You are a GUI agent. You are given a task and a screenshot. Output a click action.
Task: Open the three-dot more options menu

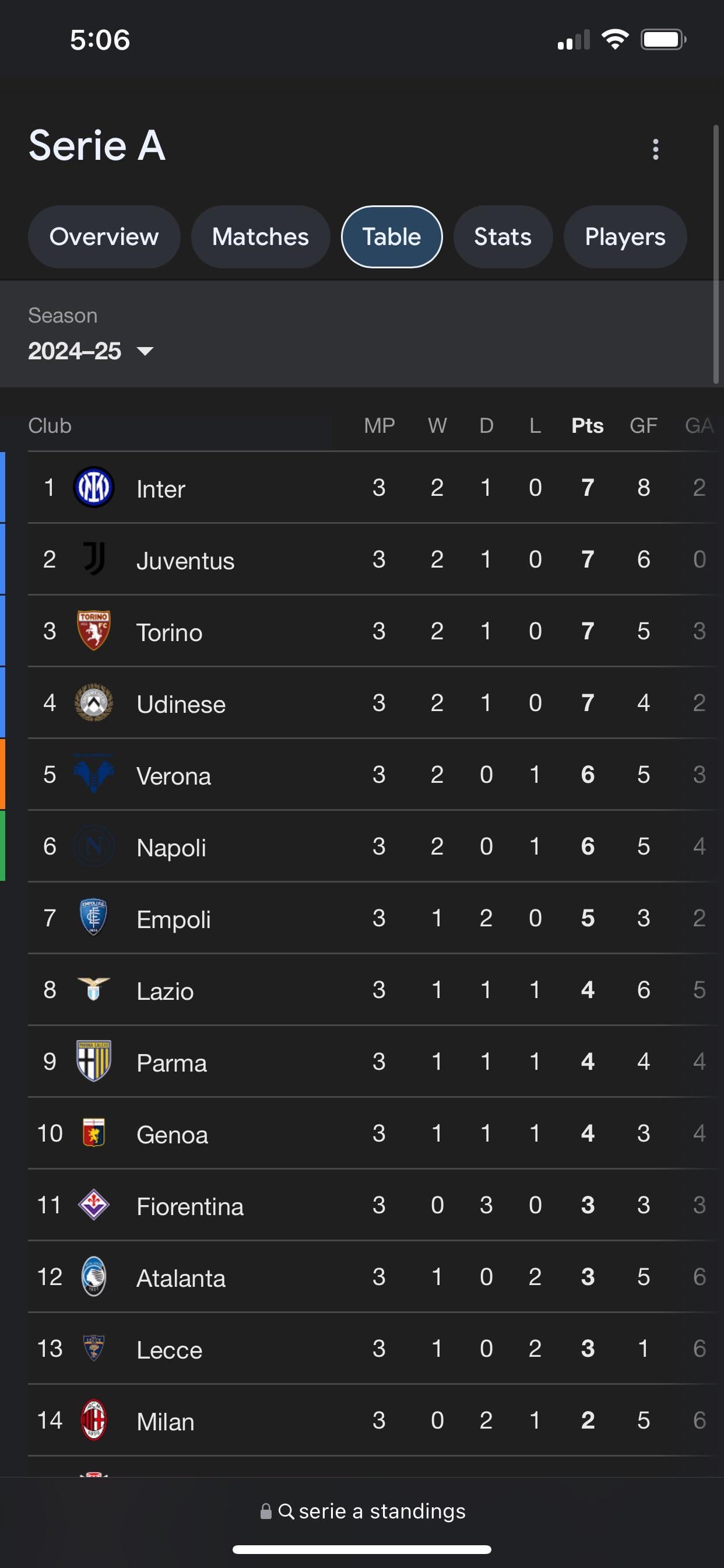point(655,149)
